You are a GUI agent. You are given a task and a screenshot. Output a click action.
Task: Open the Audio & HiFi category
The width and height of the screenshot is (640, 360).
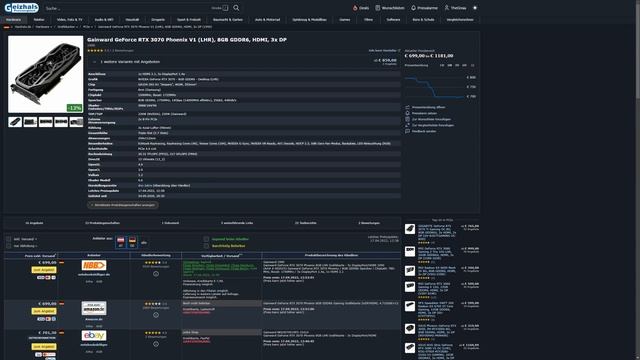click(x=104, y=20)
